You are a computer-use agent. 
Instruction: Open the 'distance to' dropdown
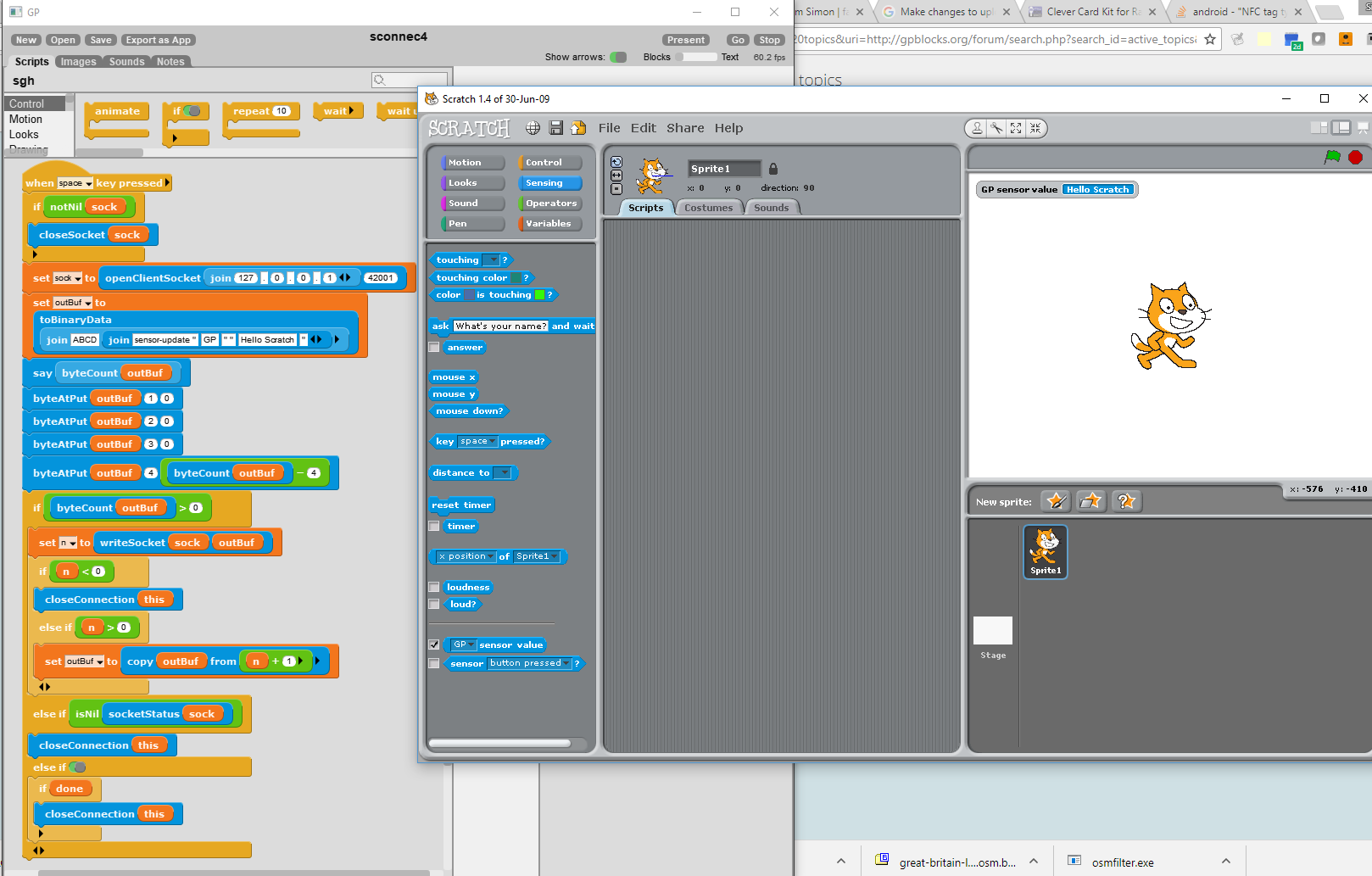click(505, 473)
